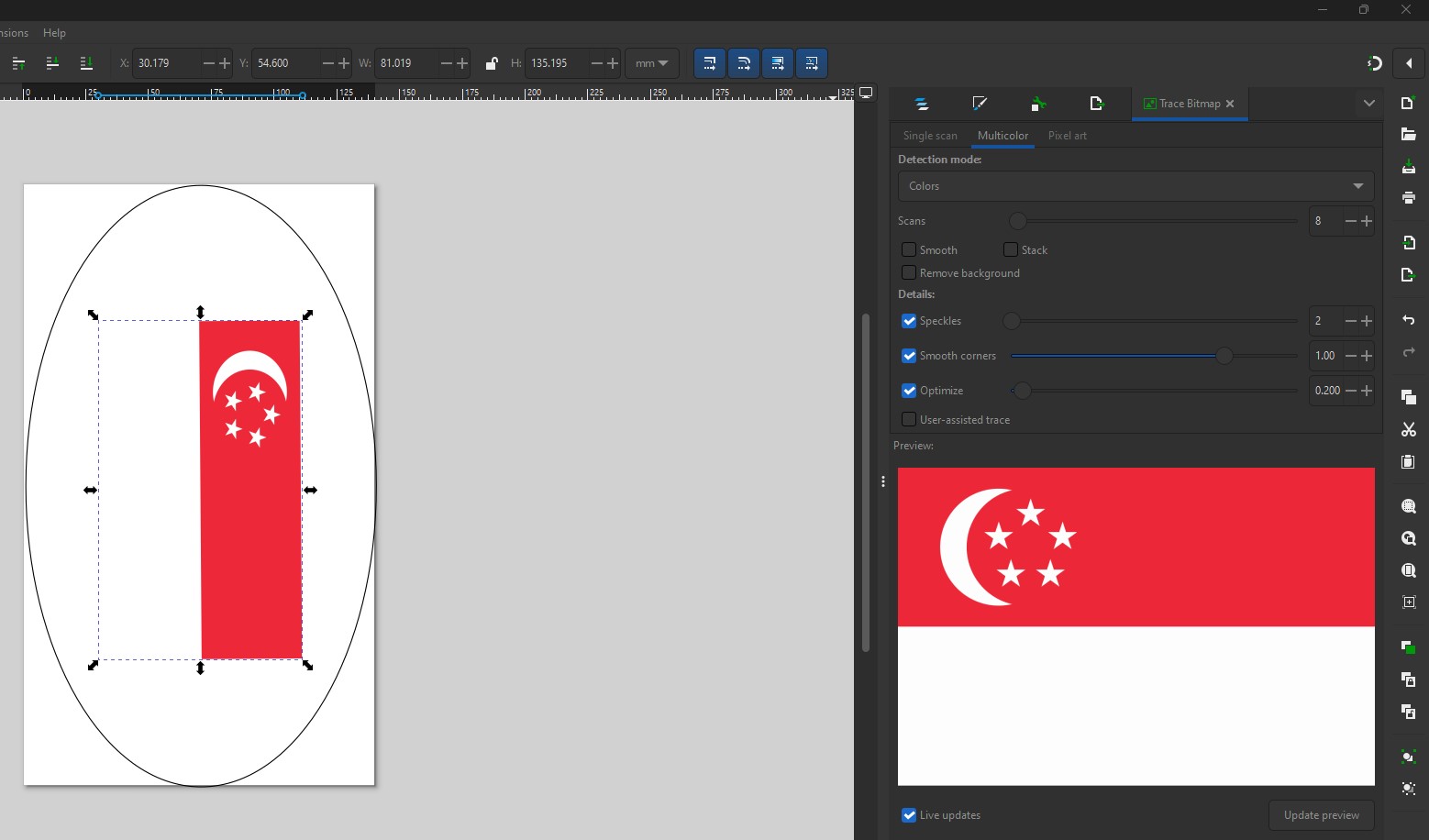Image resolution: width=1429 pixels, height=840 pixels.
Task: Redo the last undone action
Action: (x=1408, y=352)
